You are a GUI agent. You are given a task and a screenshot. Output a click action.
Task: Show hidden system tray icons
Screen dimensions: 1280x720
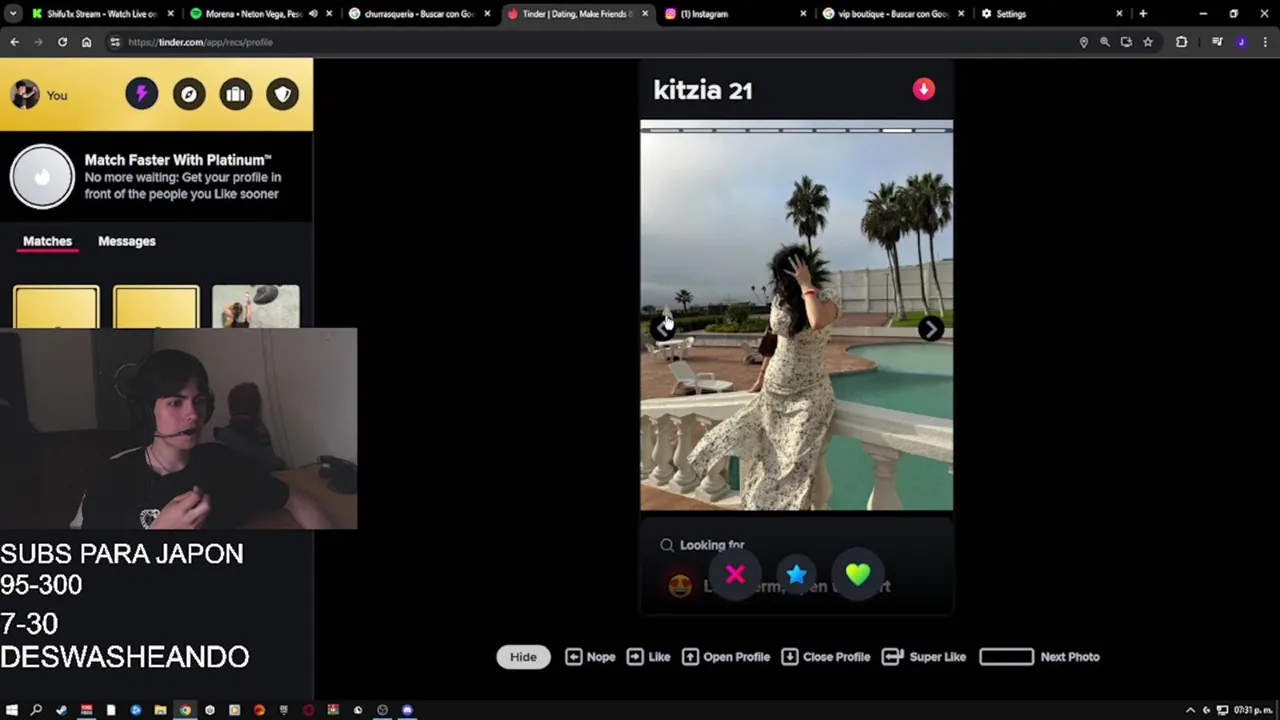(x=1190, y=710)
